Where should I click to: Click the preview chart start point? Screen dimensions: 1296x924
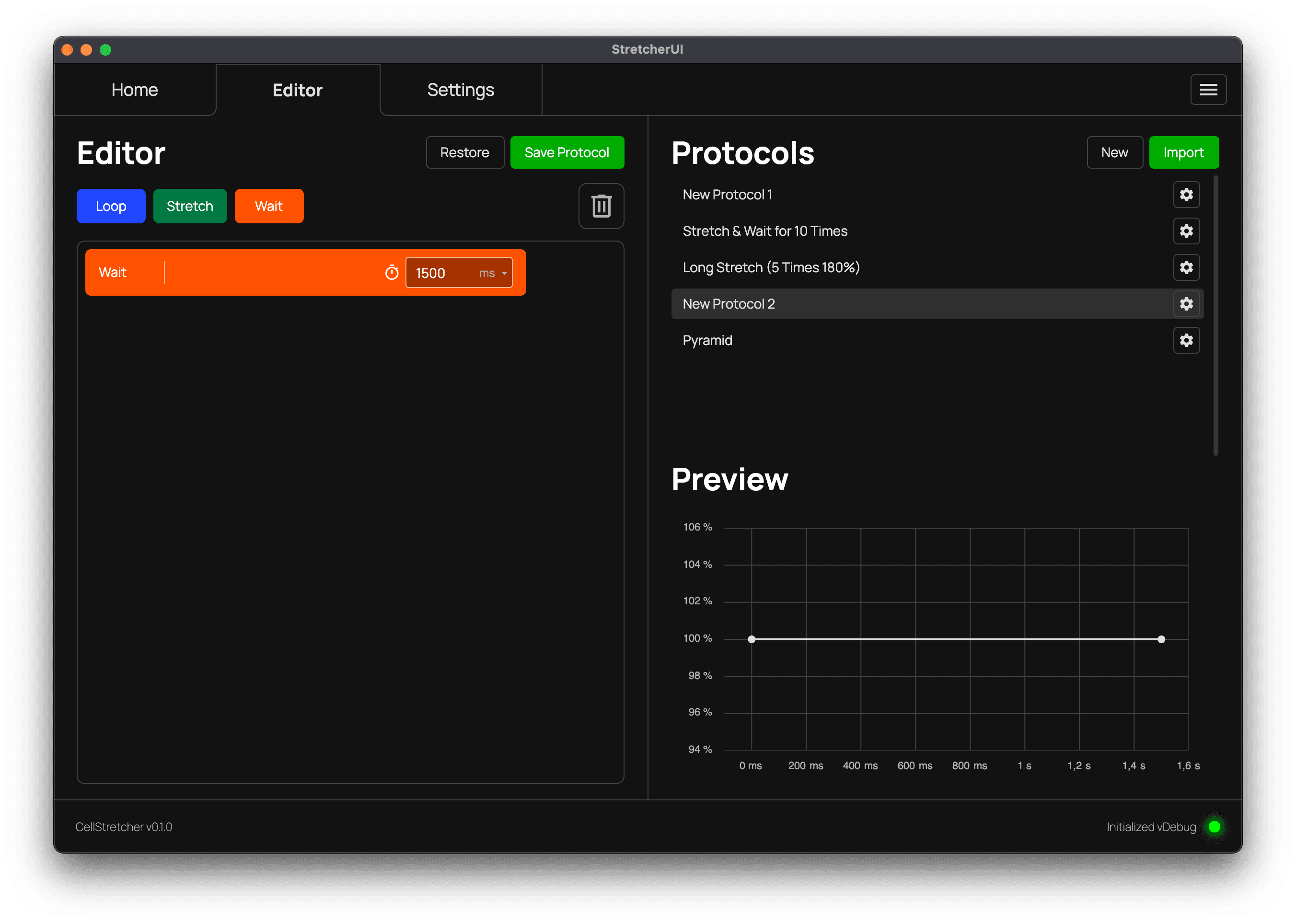pos(751,639)
